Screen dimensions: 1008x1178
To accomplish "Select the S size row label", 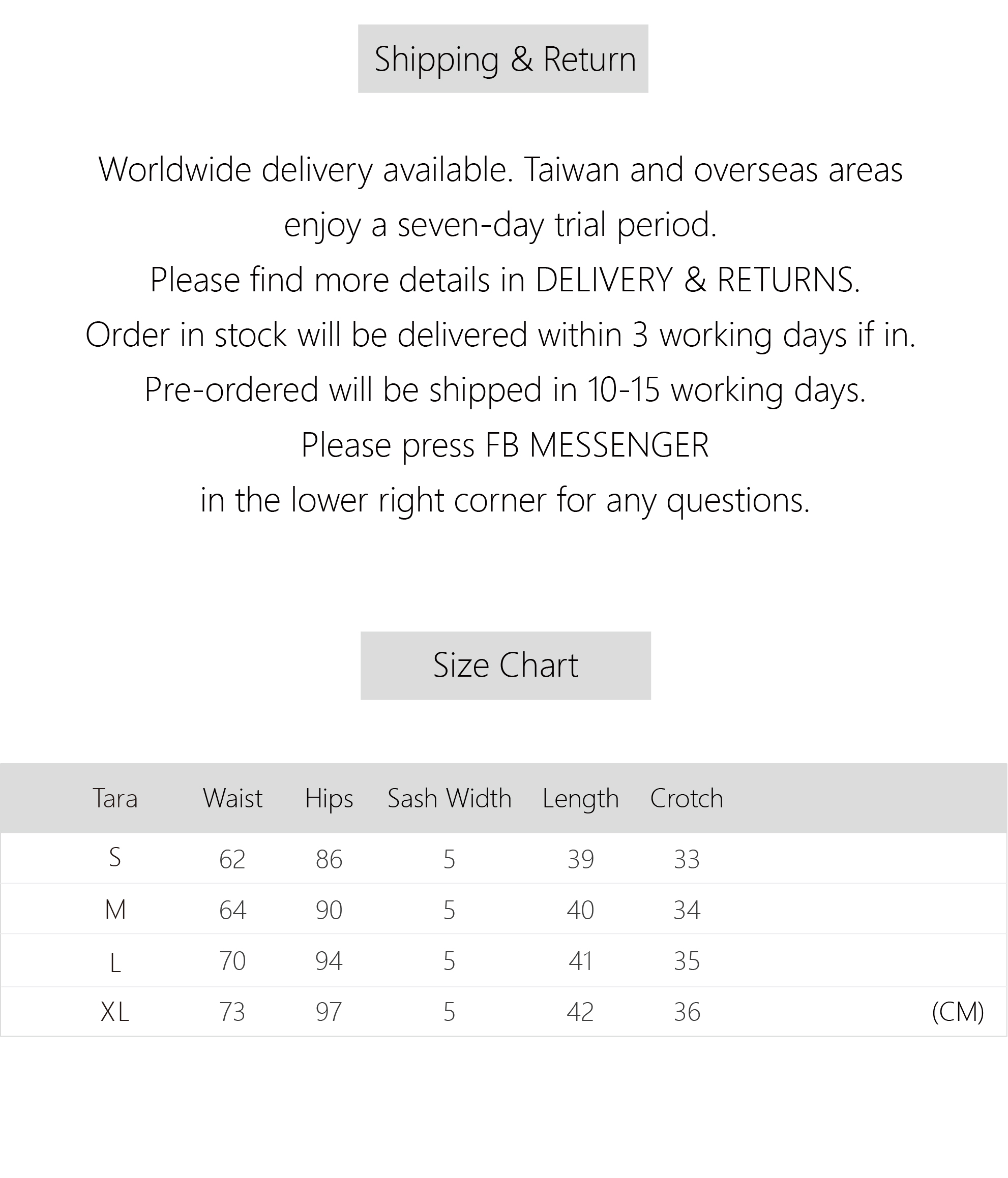I will [115, 857].
